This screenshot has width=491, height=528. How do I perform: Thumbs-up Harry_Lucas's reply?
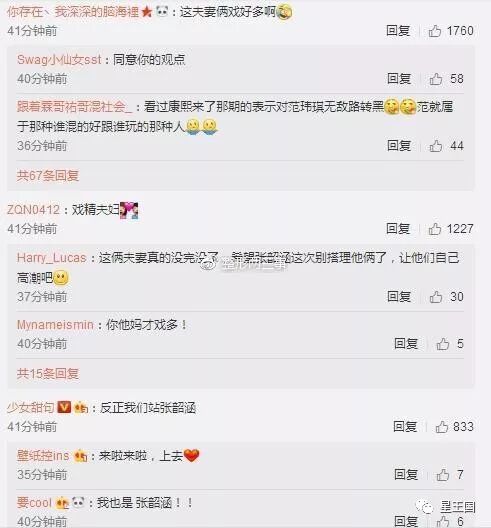tap(436, 297)
